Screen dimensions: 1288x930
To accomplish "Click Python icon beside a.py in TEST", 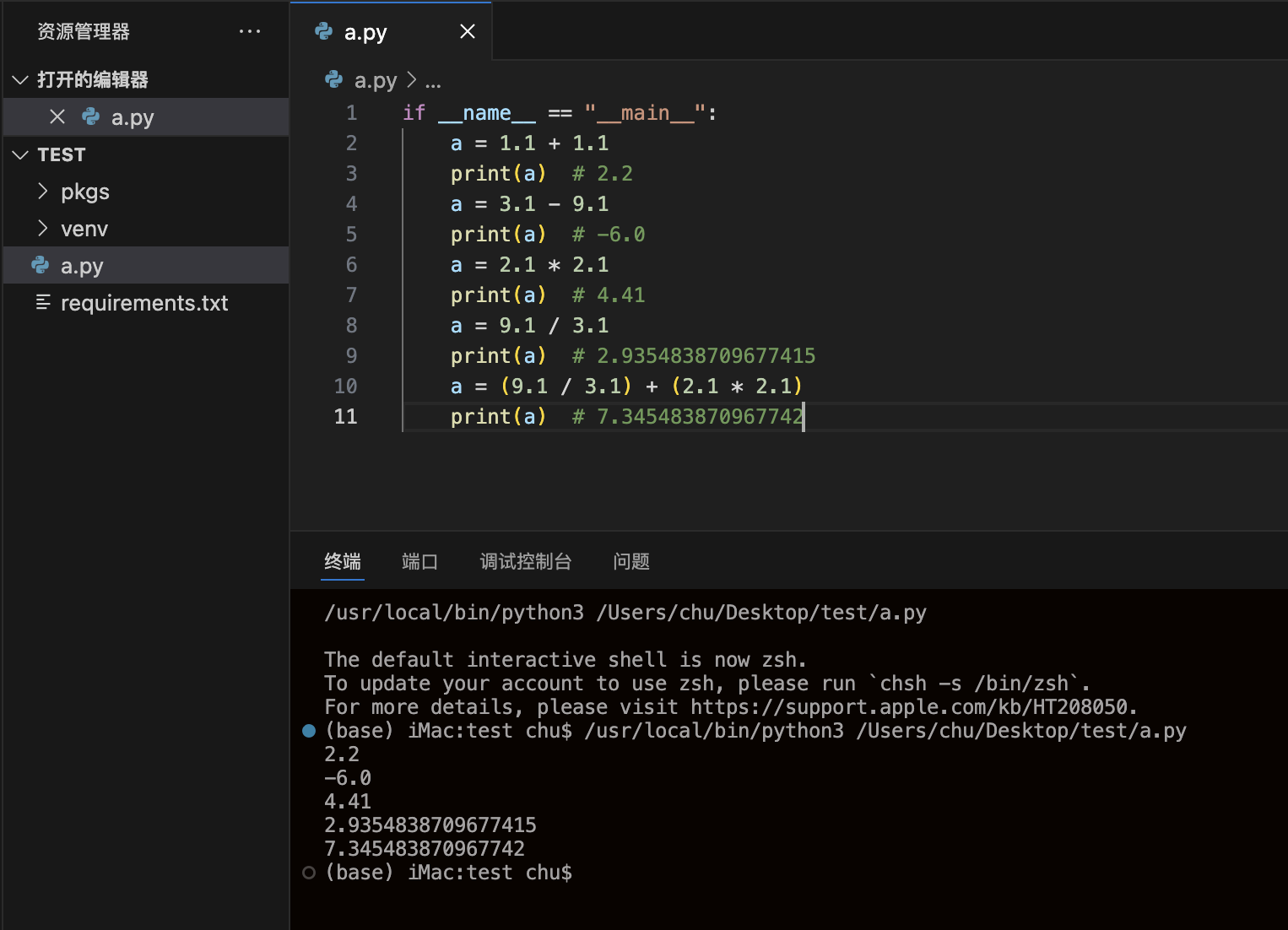I will click(x=41, y=266).
